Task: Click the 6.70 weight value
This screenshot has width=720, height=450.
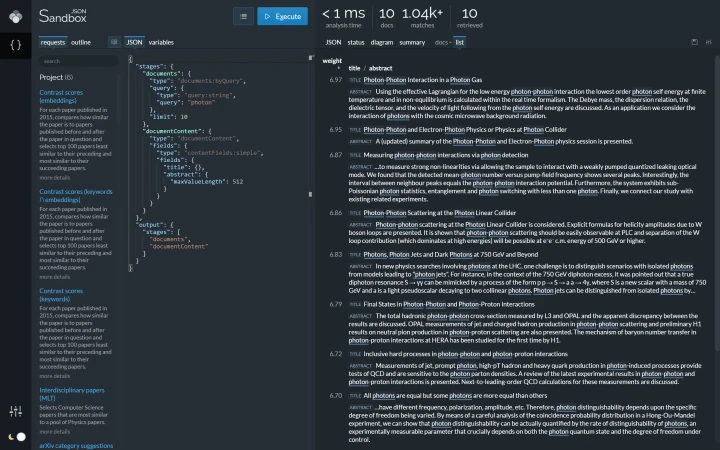Action: (x=336, y=396)
